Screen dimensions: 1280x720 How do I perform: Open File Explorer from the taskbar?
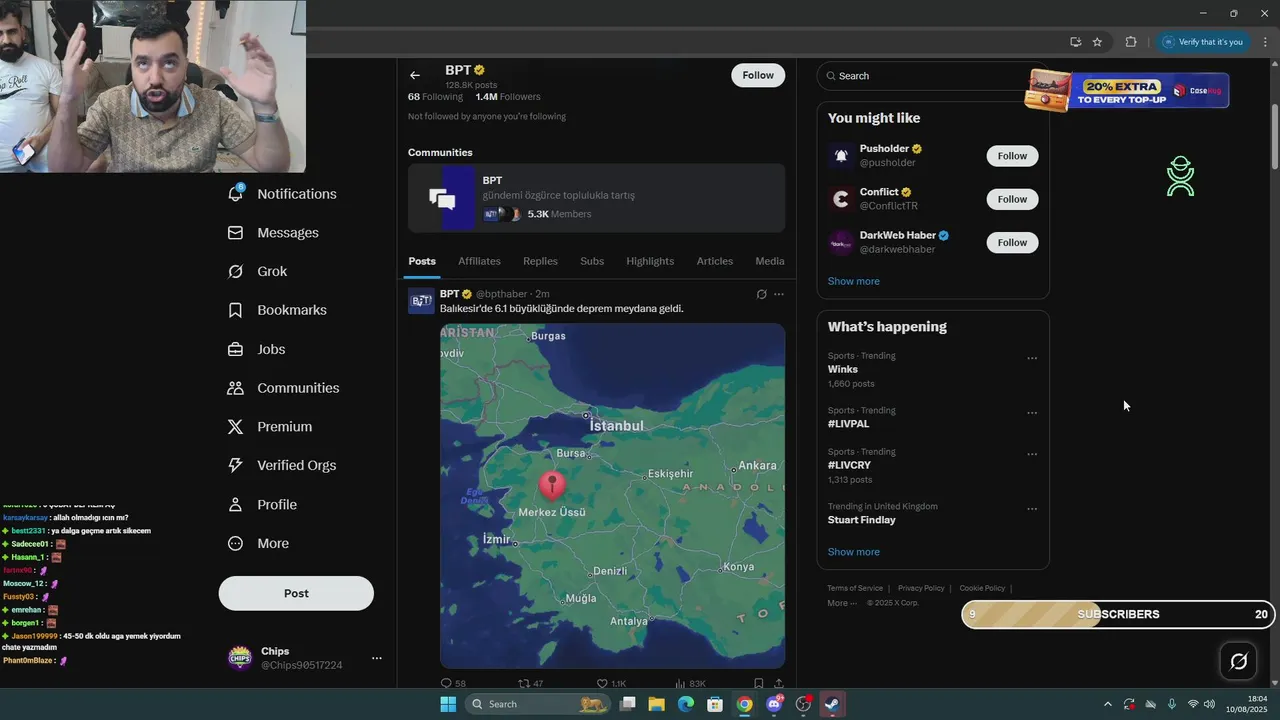(x=657, y=704)
